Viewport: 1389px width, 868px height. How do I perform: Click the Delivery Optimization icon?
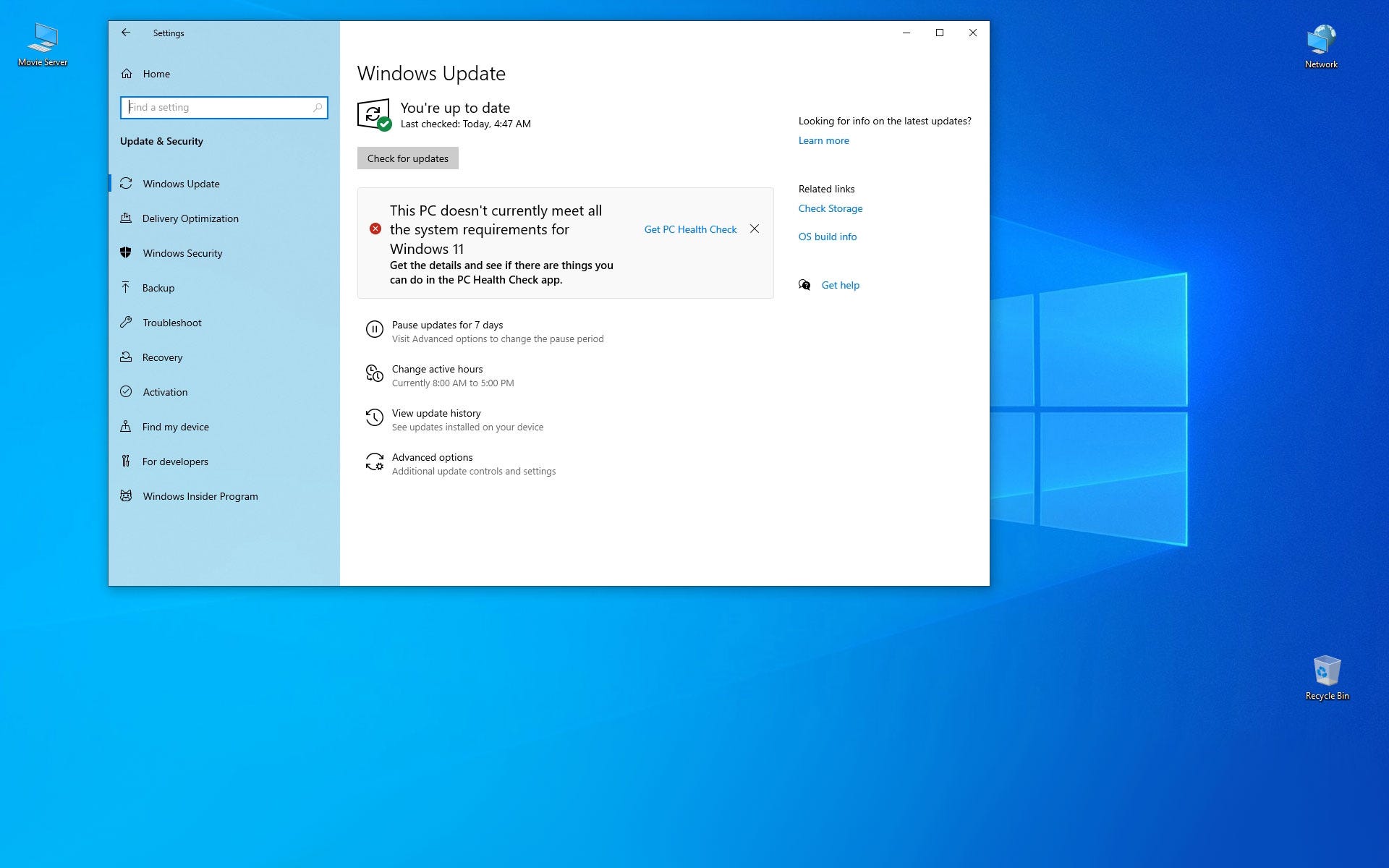[x=126, y=218]
